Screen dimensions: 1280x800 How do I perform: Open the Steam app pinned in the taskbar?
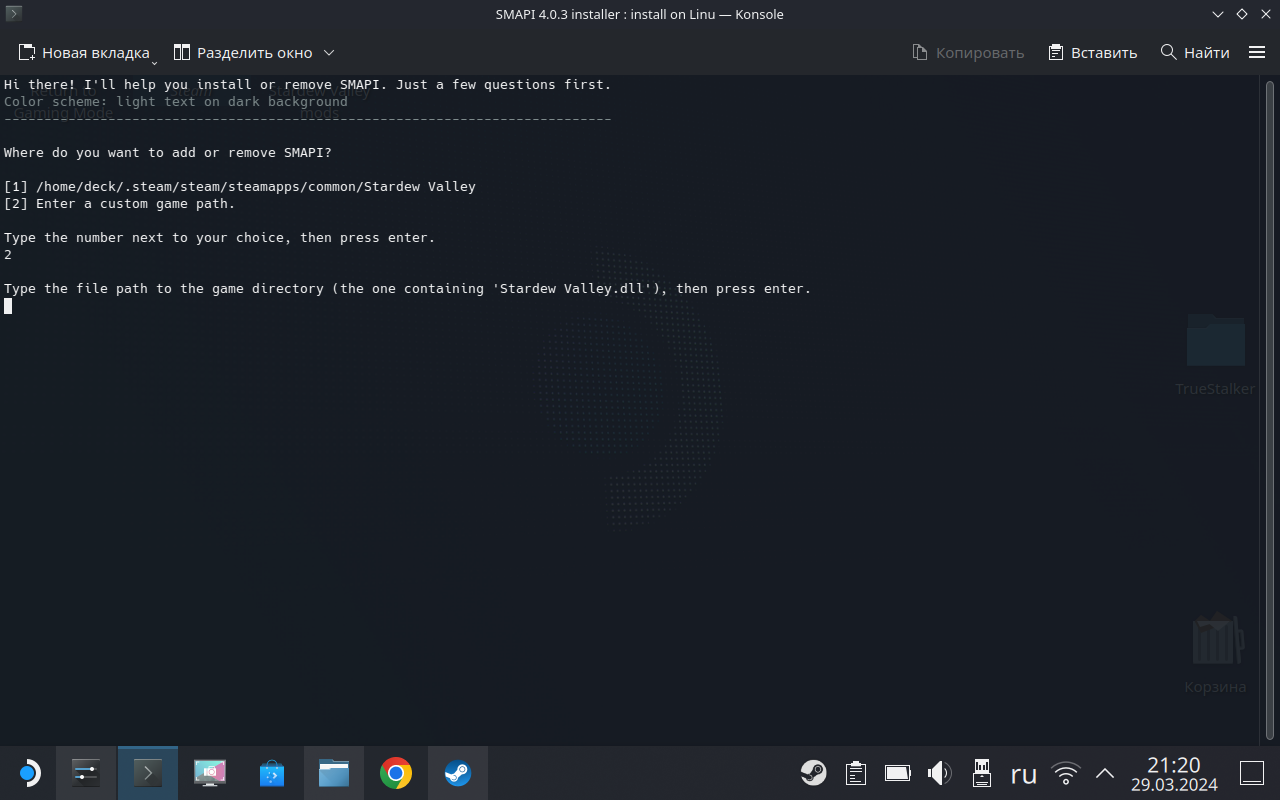[458, 773]
